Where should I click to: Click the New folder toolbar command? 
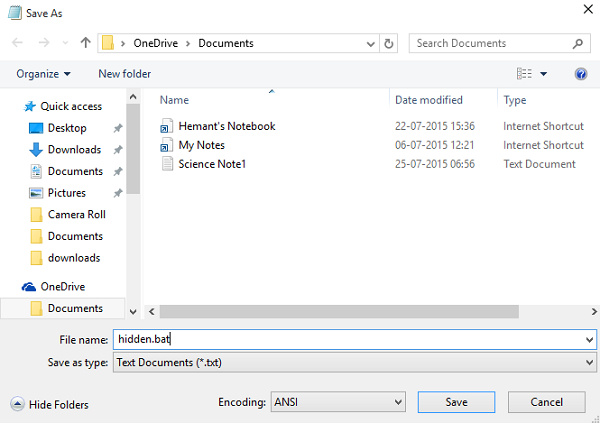[125, 74]
